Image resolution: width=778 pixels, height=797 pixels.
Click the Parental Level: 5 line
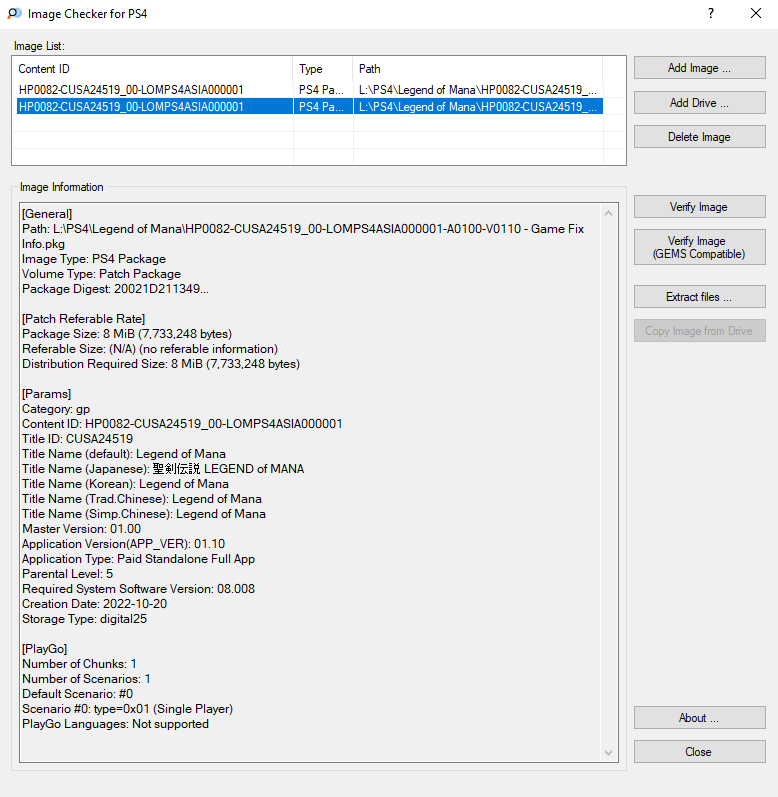pyautogui.click(x=68, y=574)
